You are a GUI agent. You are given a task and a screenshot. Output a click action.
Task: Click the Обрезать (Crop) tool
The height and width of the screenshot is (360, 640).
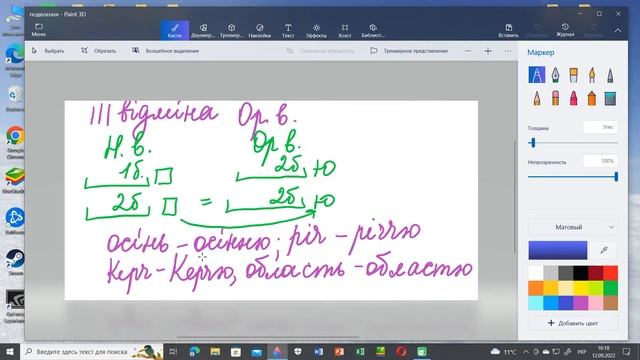tap(98, 51)
